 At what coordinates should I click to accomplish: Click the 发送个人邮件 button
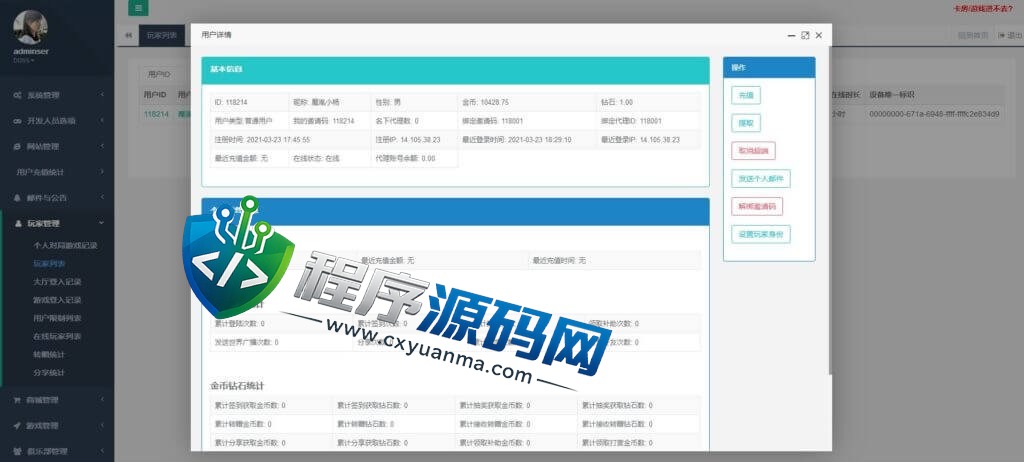[761, 178]
